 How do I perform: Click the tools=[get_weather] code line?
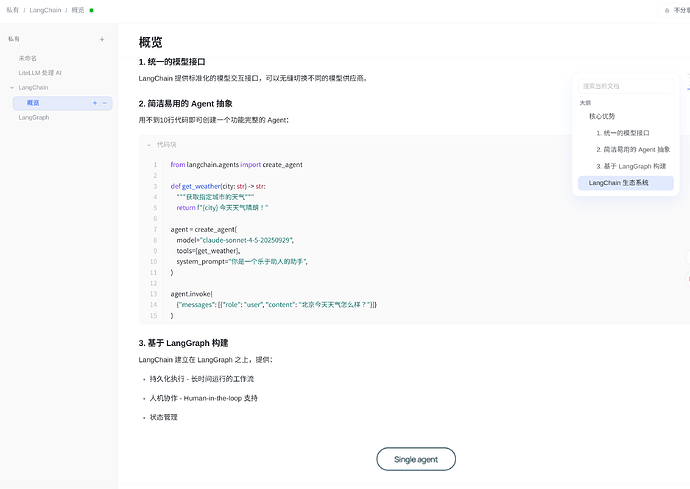pos(208,251)
